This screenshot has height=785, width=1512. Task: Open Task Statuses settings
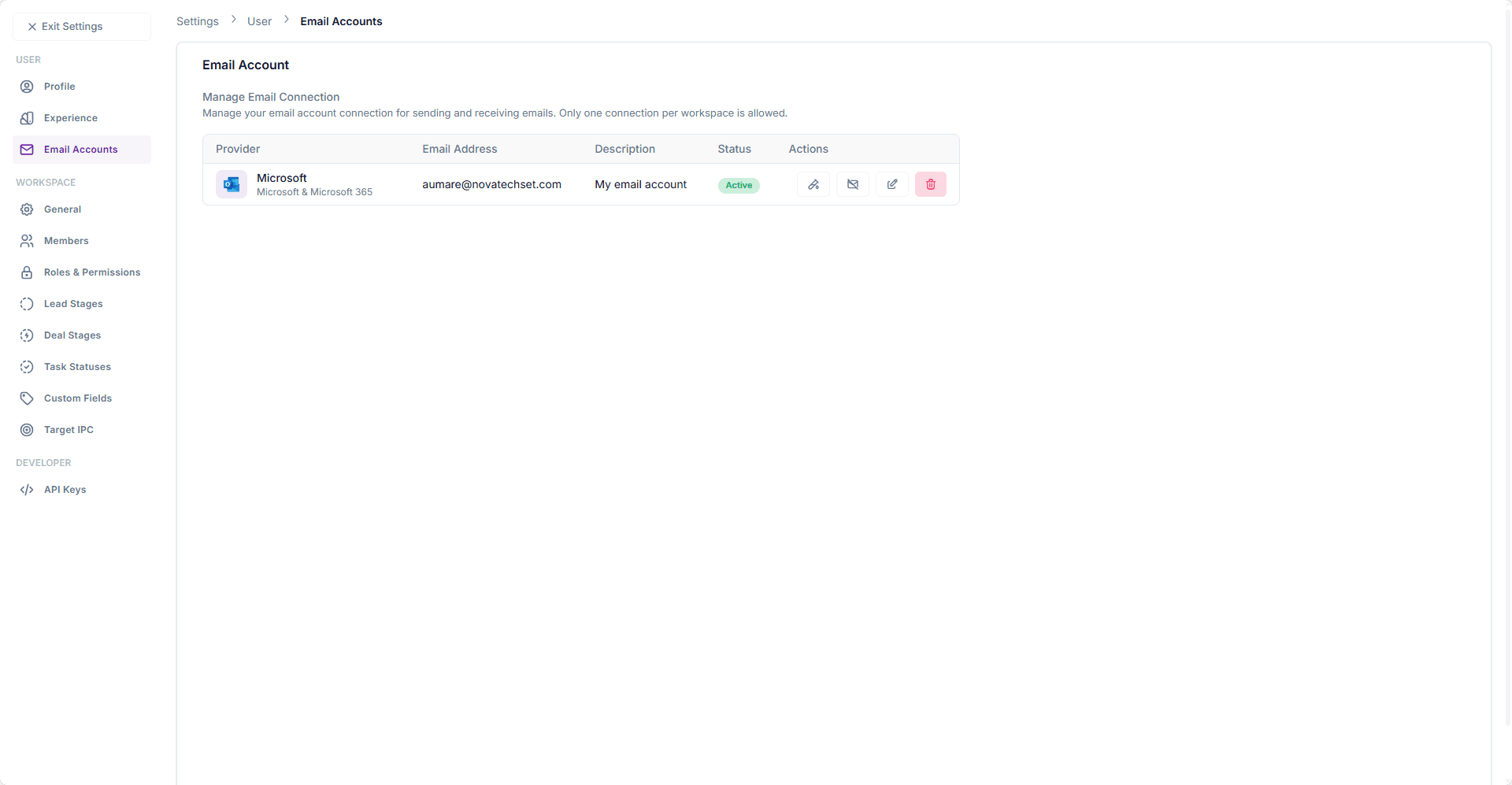pos(77,367)
